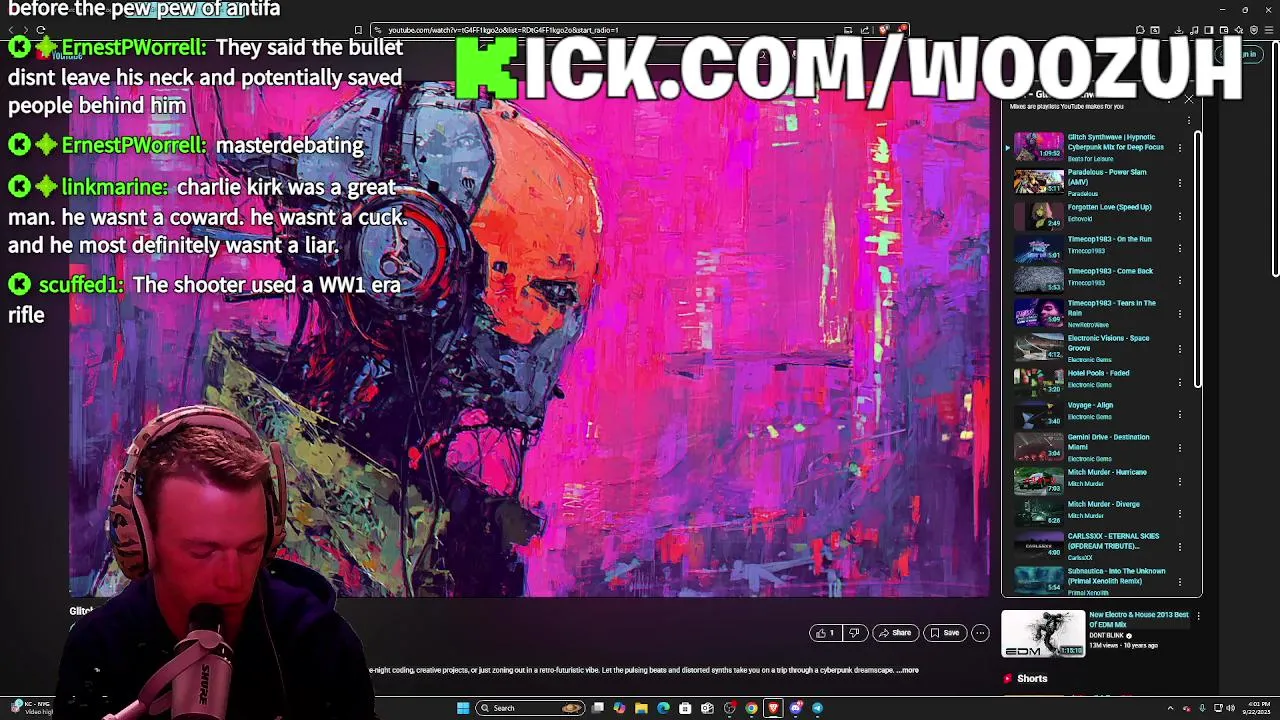
Task: Play Timecop1983 - Come Back
Action: pos(1038,279)
